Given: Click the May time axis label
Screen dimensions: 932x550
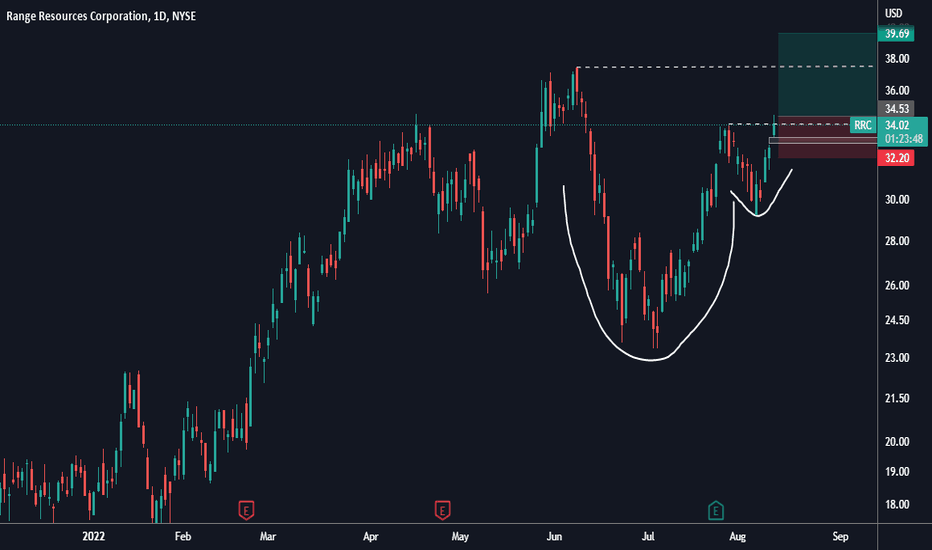Looking at the screenshot, I should 460,536.
